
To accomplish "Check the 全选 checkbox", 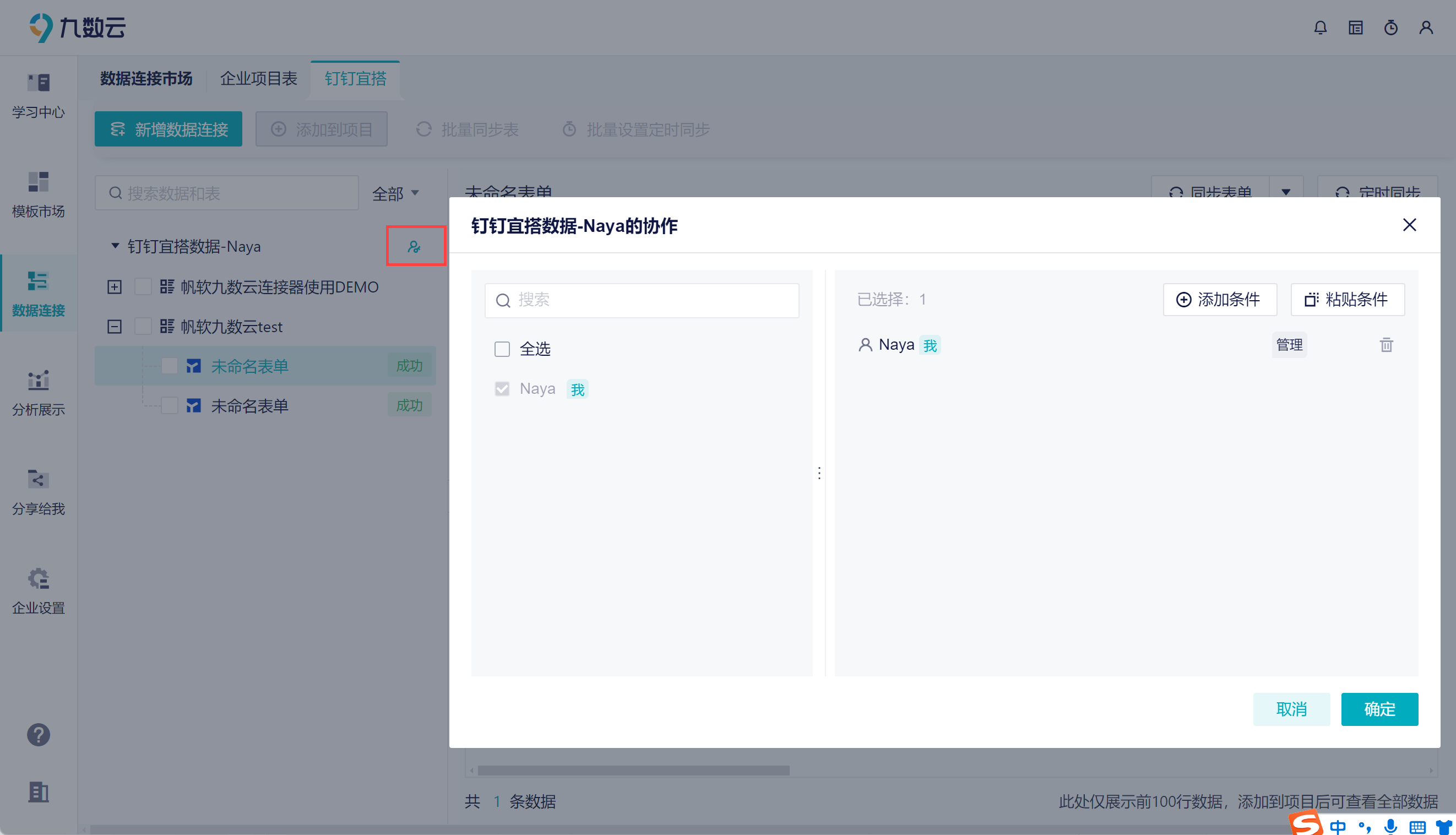I will [502, 349].
